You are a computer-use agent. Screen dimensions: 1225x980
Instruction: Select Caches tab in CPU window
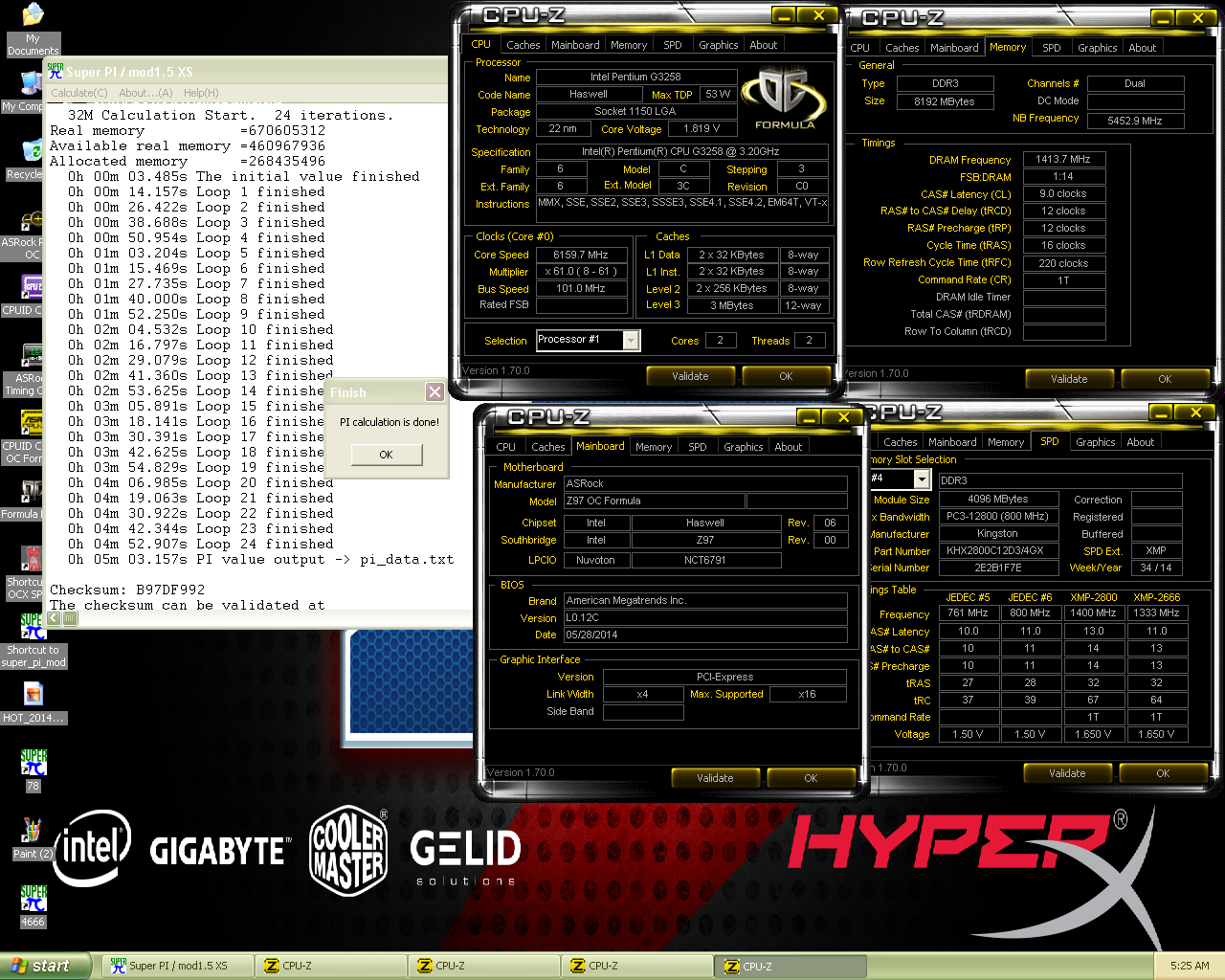point(523,45)
